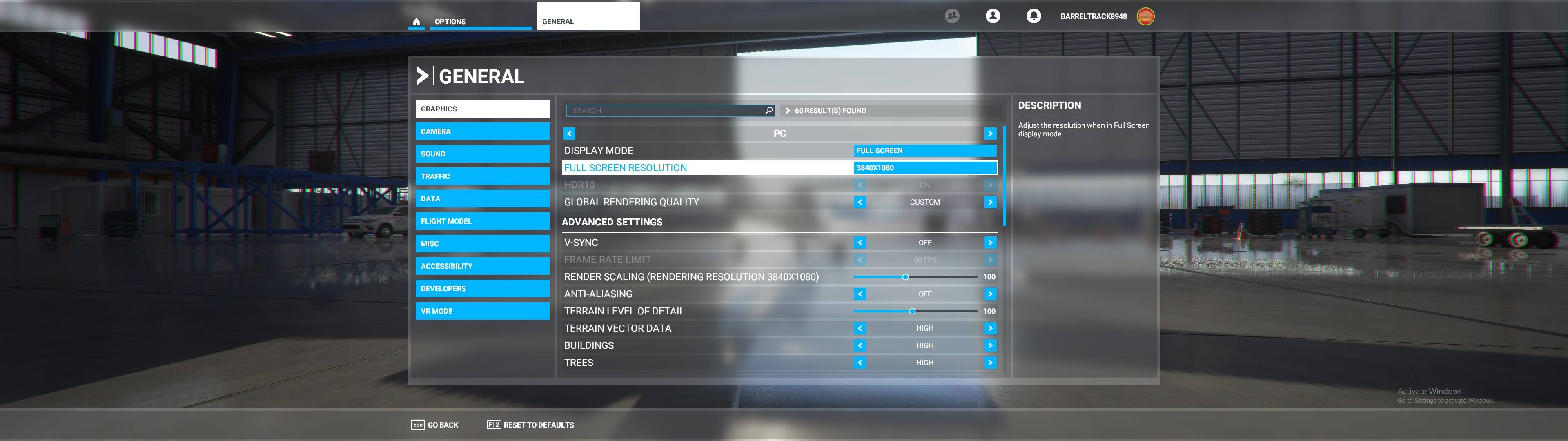This screenshot has height=441, width=1568.
Task: Click Reset to Defaults button
Action: coord(530,425)
